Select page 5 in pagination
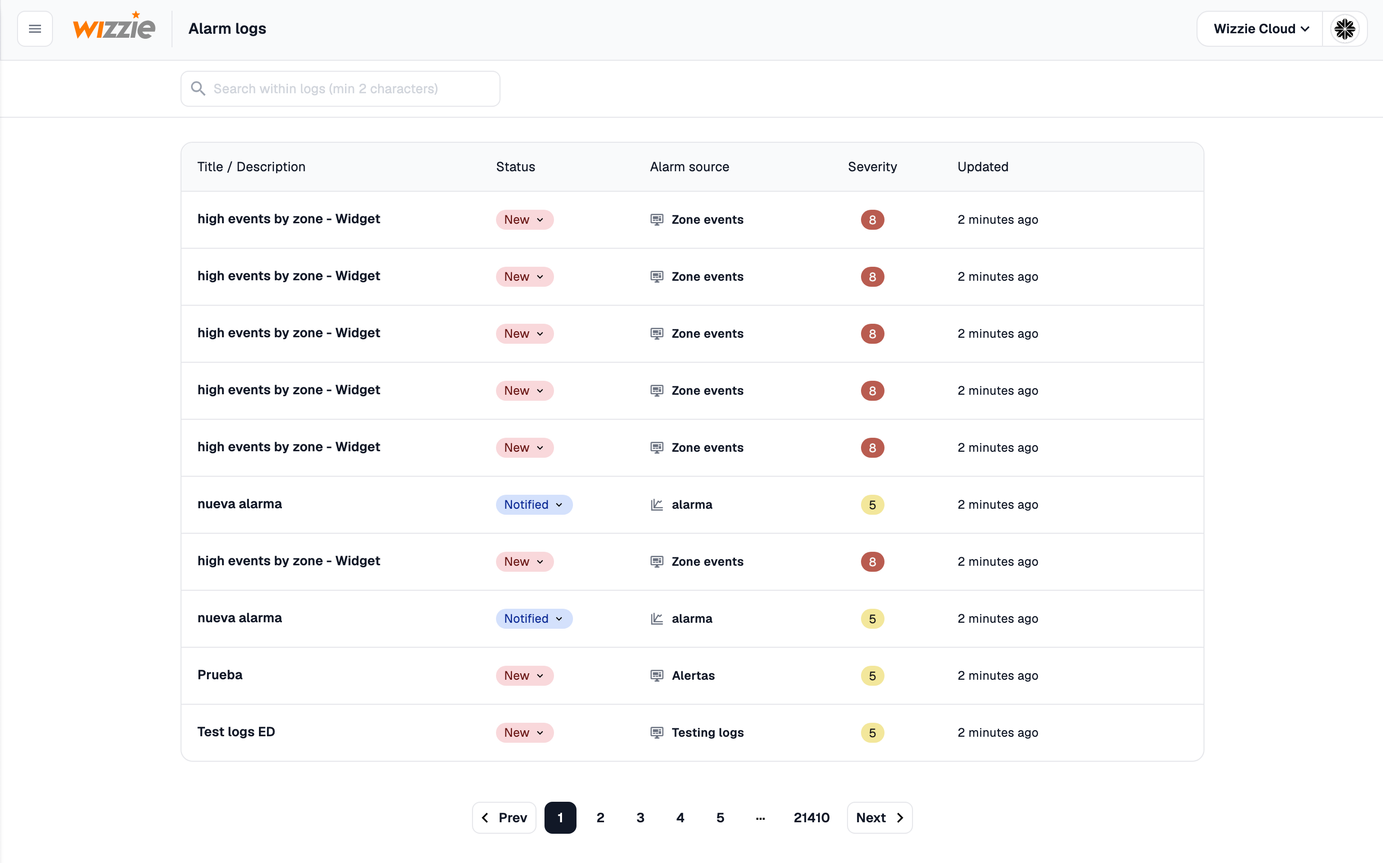The image size is (1383, 863). pos(720,818)
